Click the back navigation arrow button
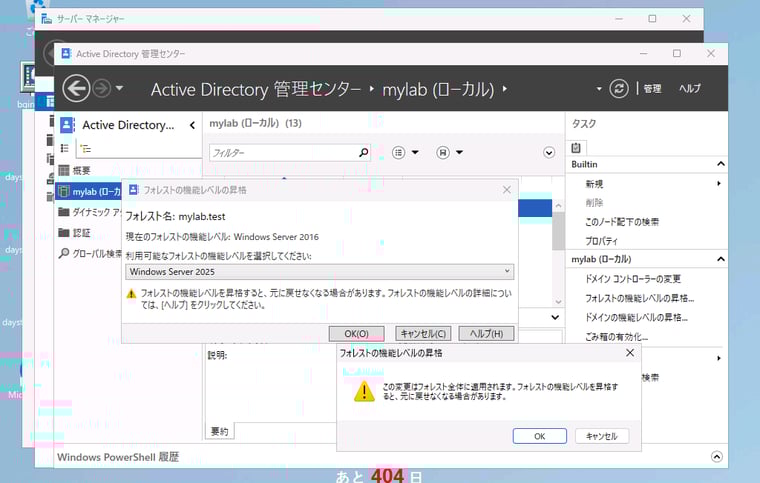This screenshot has width=760, height=483. click(76, 89)
